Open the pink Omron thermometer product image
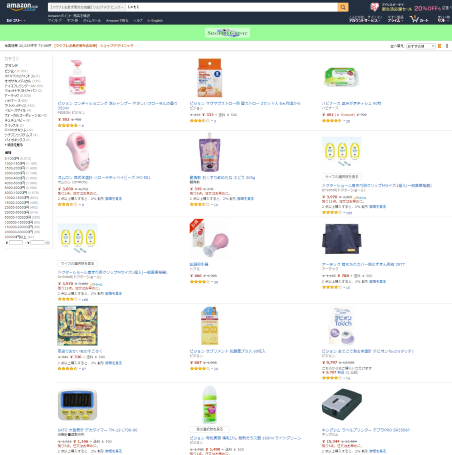The width and height of the screenshot is (452, 455). click(x=77, y=152)
